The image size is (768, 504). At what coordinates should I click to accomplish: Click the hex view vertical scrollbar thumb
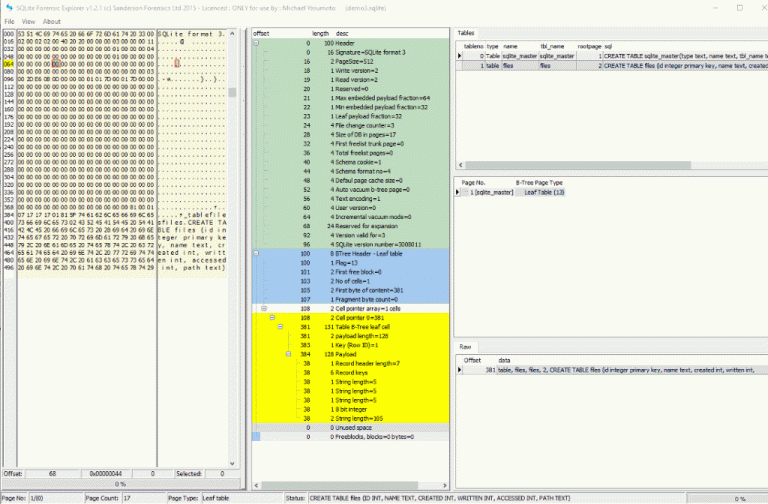(x=232, y=92)
